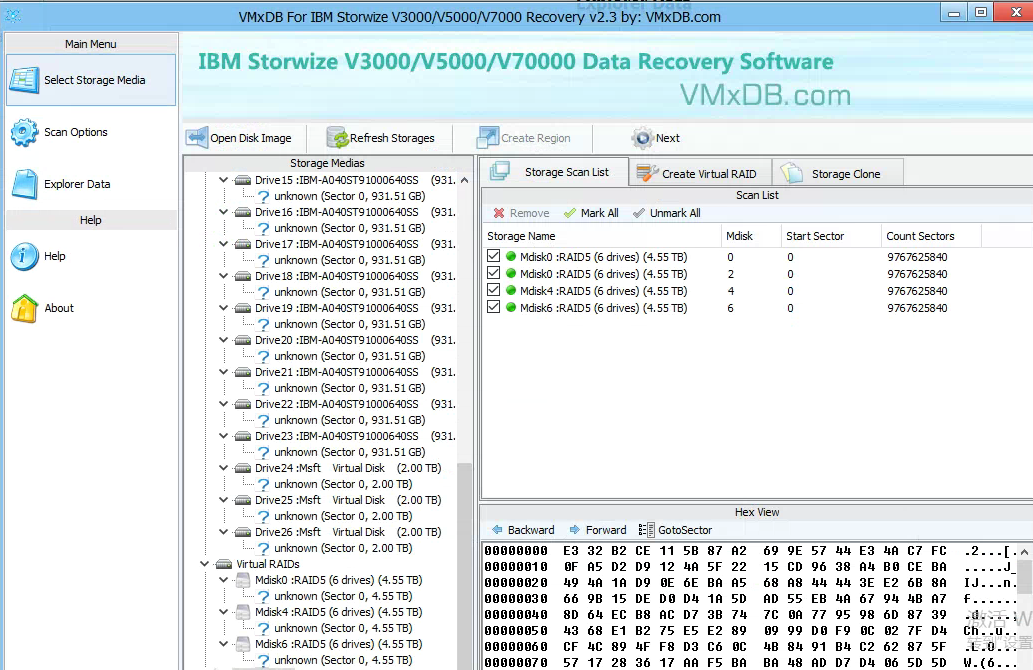Select the Drive18 disk icon
Viewport: 1033px width, 670px height.
pyautogui.click(x=243, y=276)
